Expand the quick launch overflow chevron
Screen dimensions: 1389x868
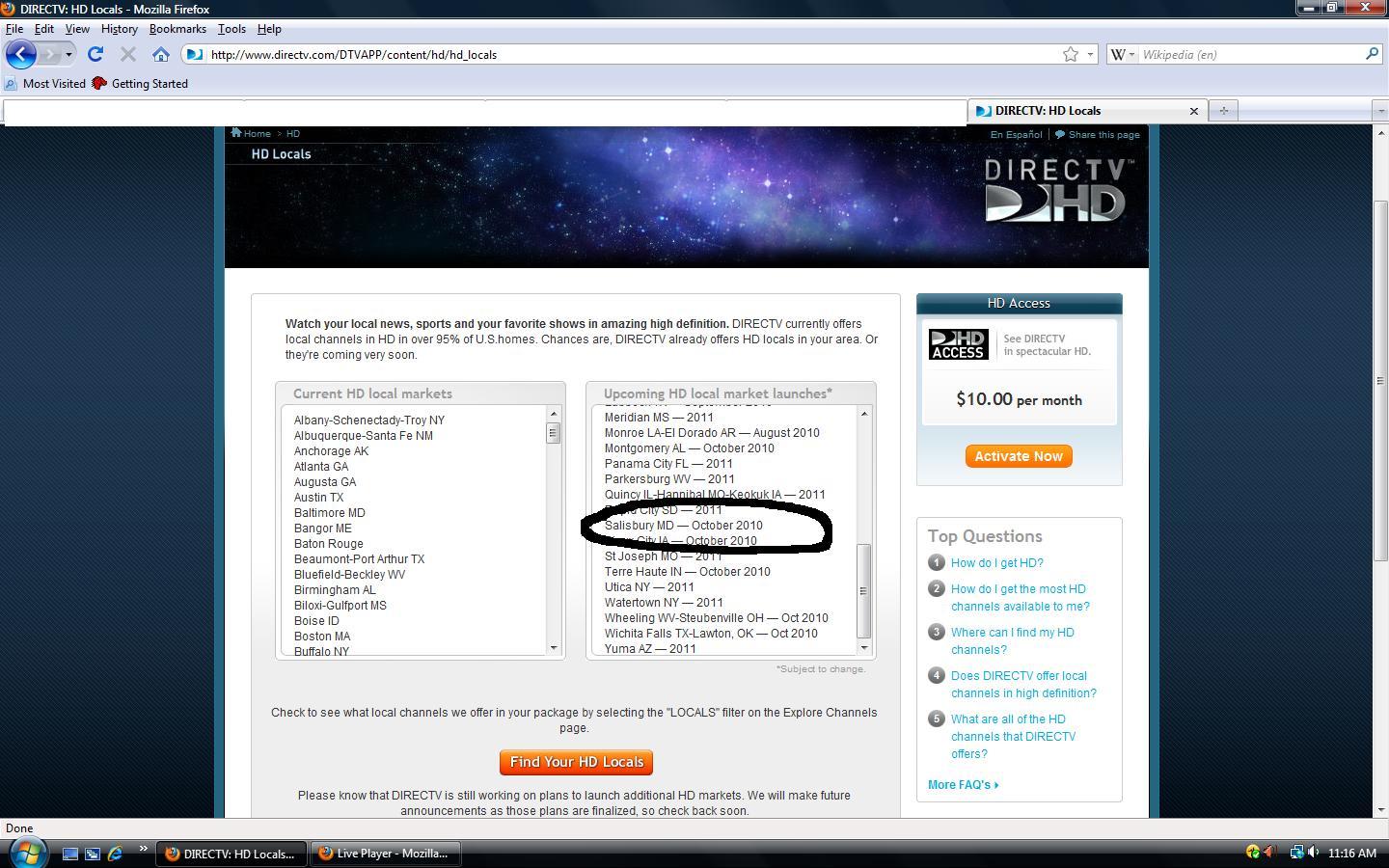pos(143,849)
